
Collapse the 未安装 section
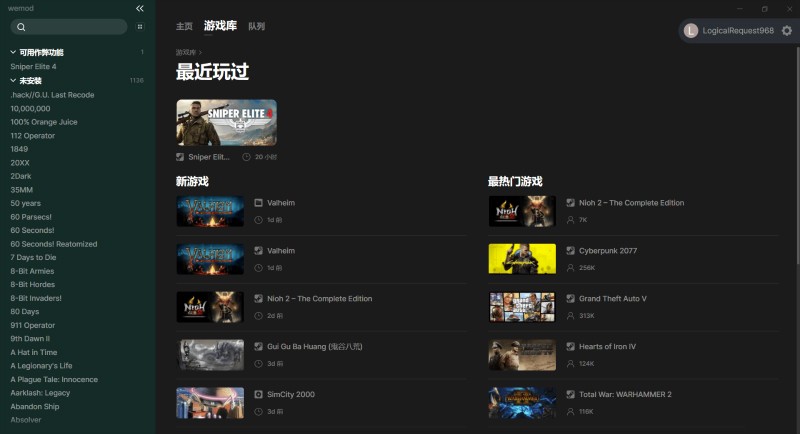[x=13, y=81]
